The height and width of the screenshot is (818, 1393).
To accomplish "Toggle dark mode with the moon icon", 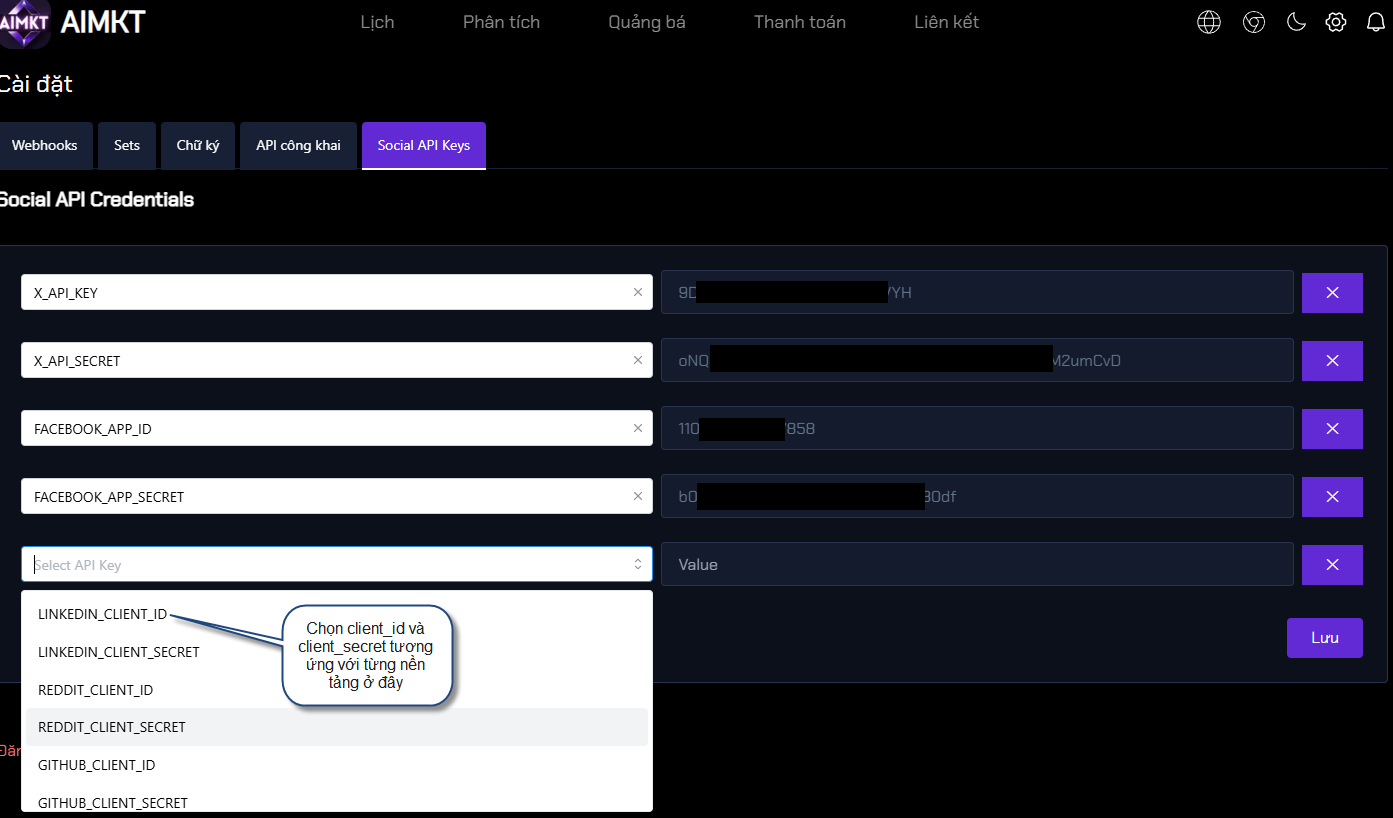I will [1296, 22].
